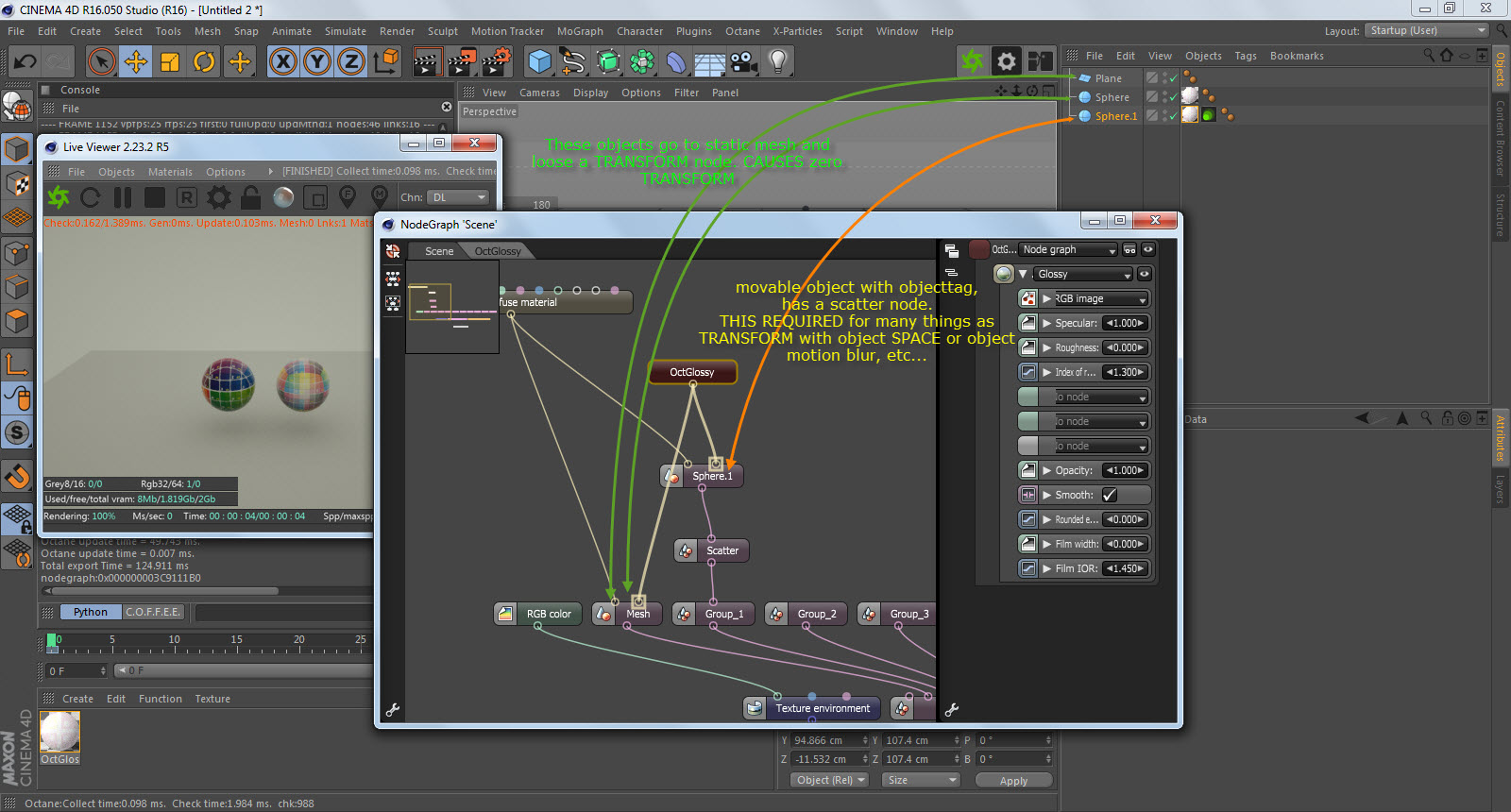This screenshot has width=1511, height=812.
Task: Pick focus with F pin icon
Action: pyautogui.click(x=348, y=197)
